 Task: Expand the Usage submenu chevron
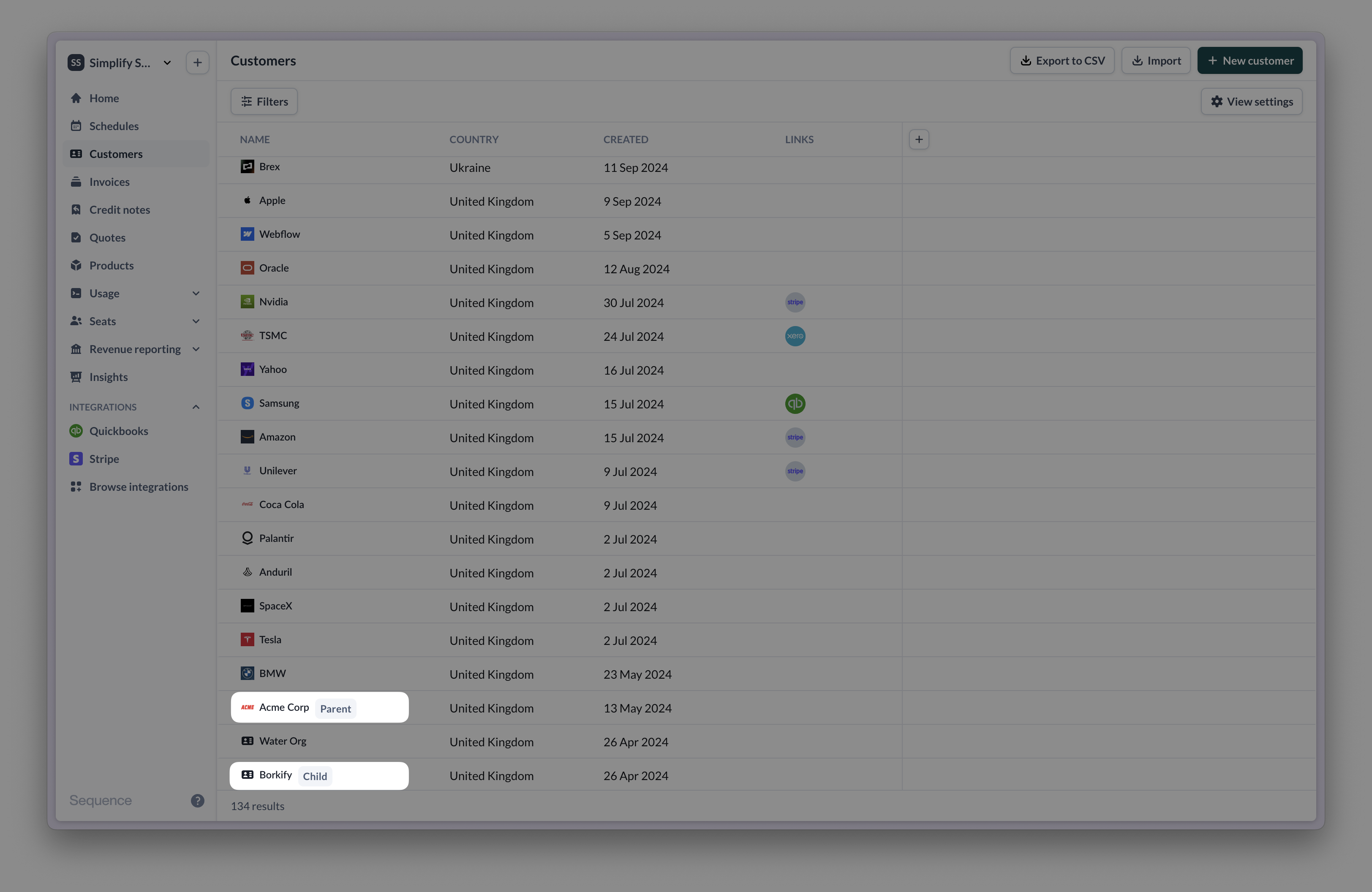pyautogui.click(x=196, y=294)
